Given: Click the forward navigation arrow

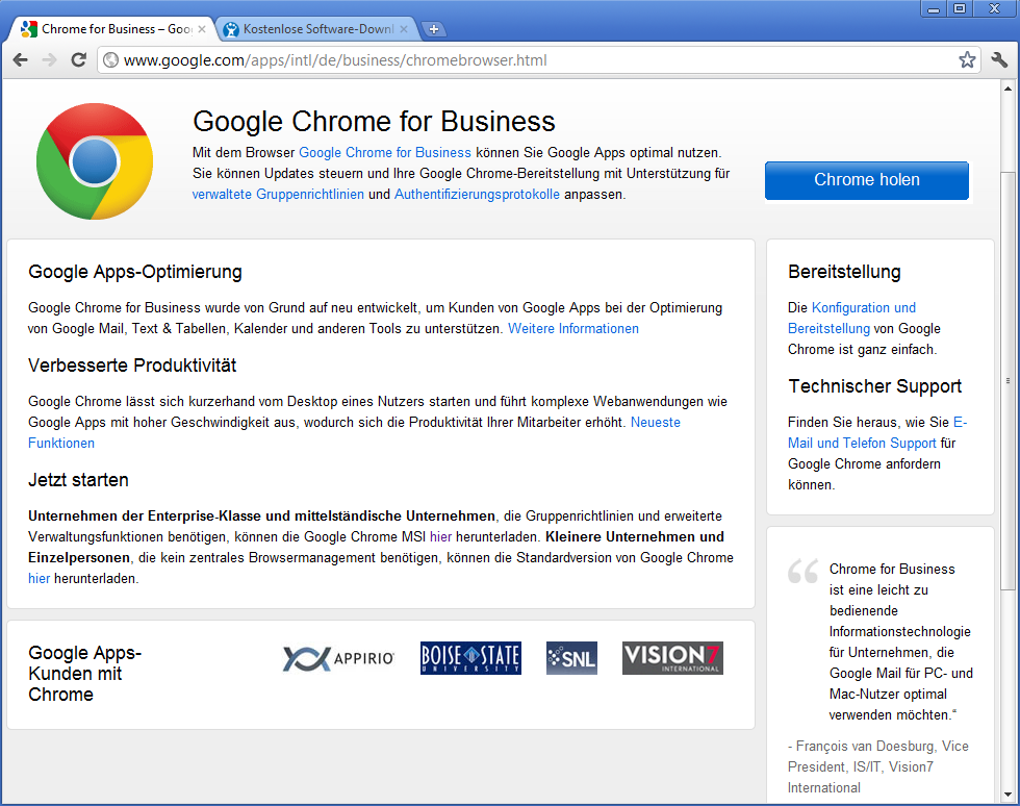Looking at the screenshot, I should coord(49,60).
